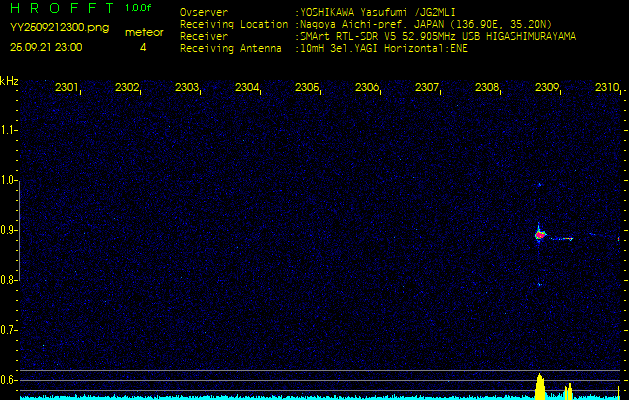Click the 0.9 frequency axis label
Viewport: 629px width, 400px height.
[9, 230]
